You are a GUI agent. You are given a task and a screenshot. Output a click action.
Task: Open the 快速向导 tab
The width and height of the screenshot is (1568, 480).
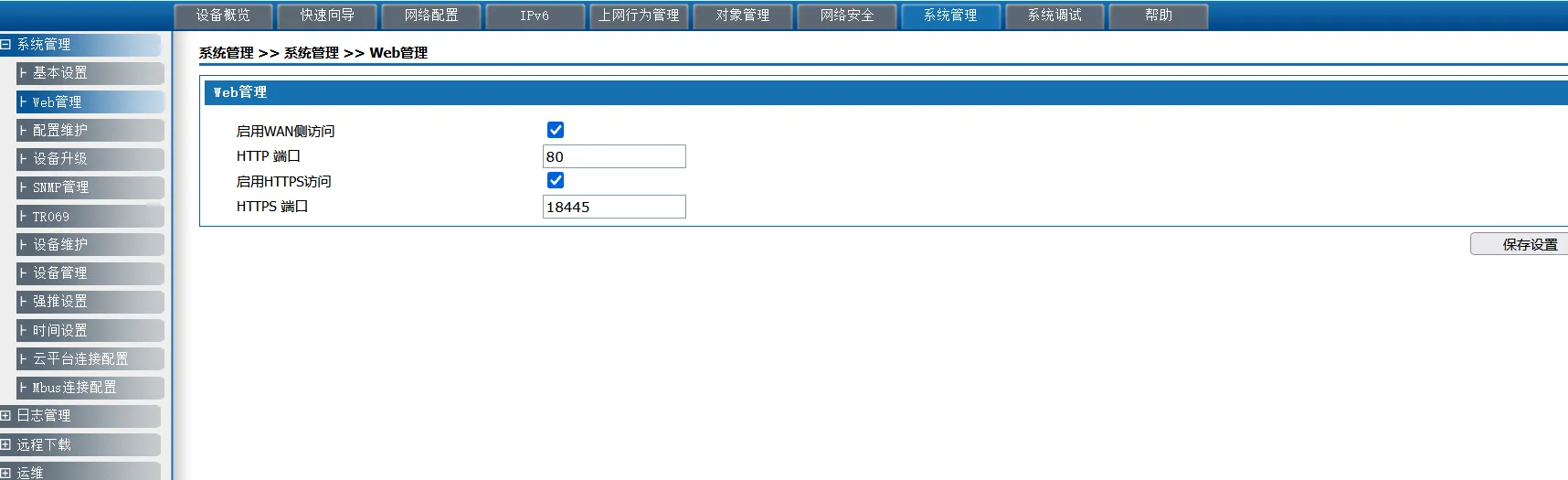tap(328, 16)
